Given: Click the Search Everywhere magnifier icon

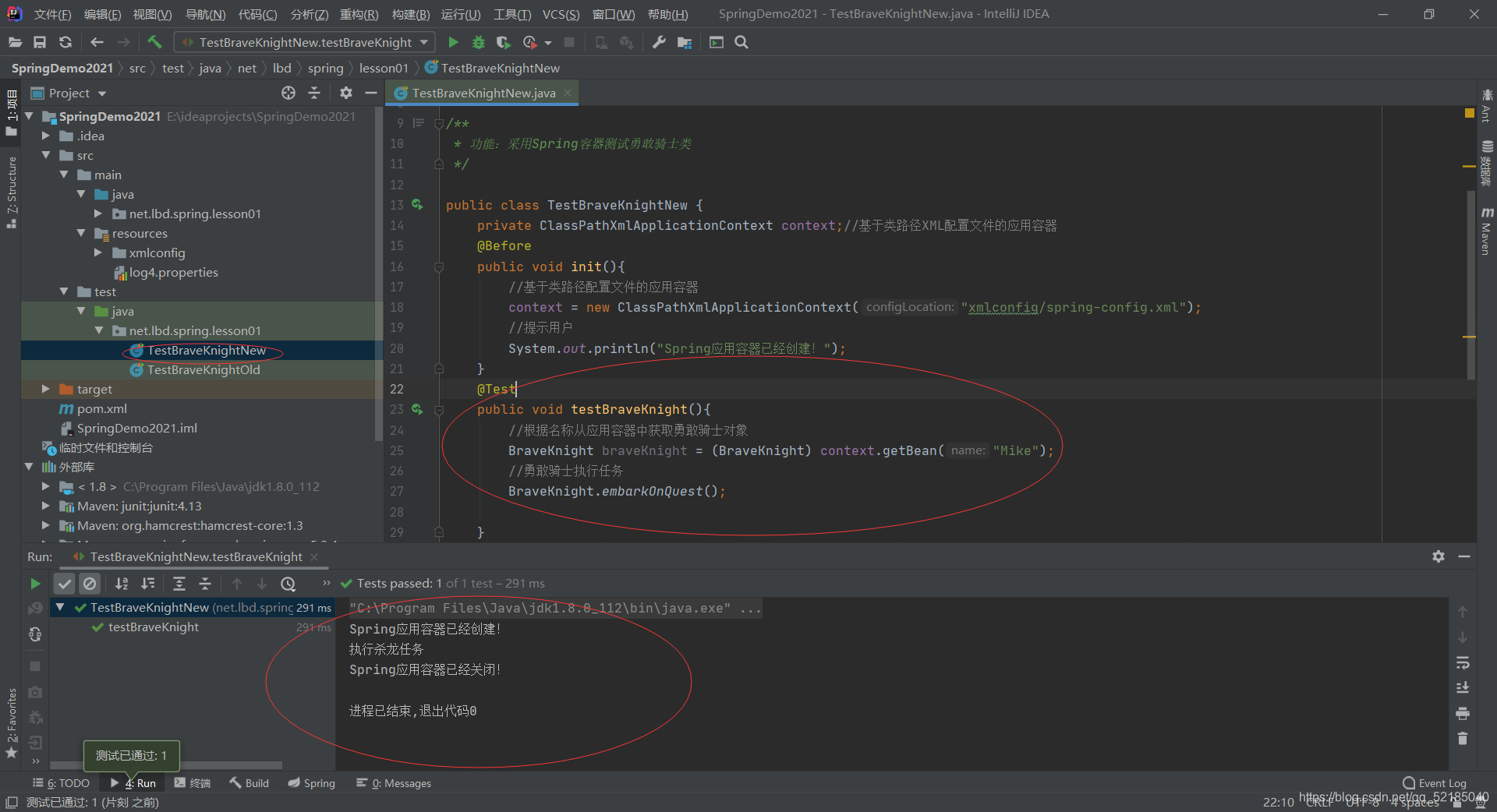Looking at the screenshot, I should [741, 42].
